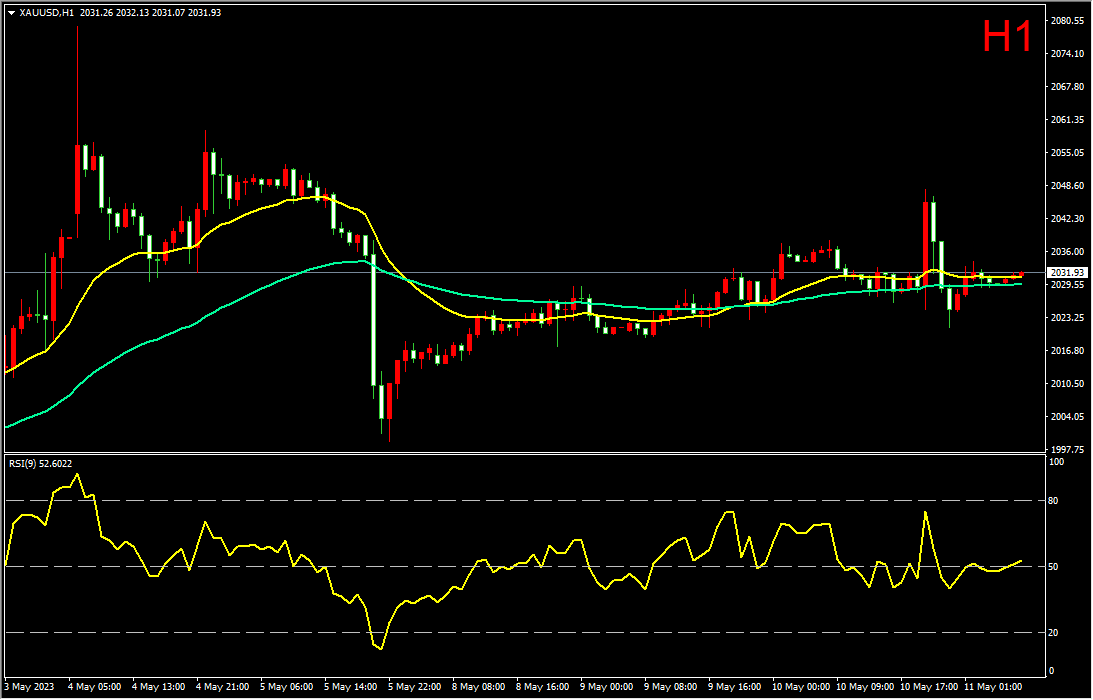The image size is (1093, 700).
Task: Click the 10 May 09:00 time axis label
Action: [x=865, y=687]
